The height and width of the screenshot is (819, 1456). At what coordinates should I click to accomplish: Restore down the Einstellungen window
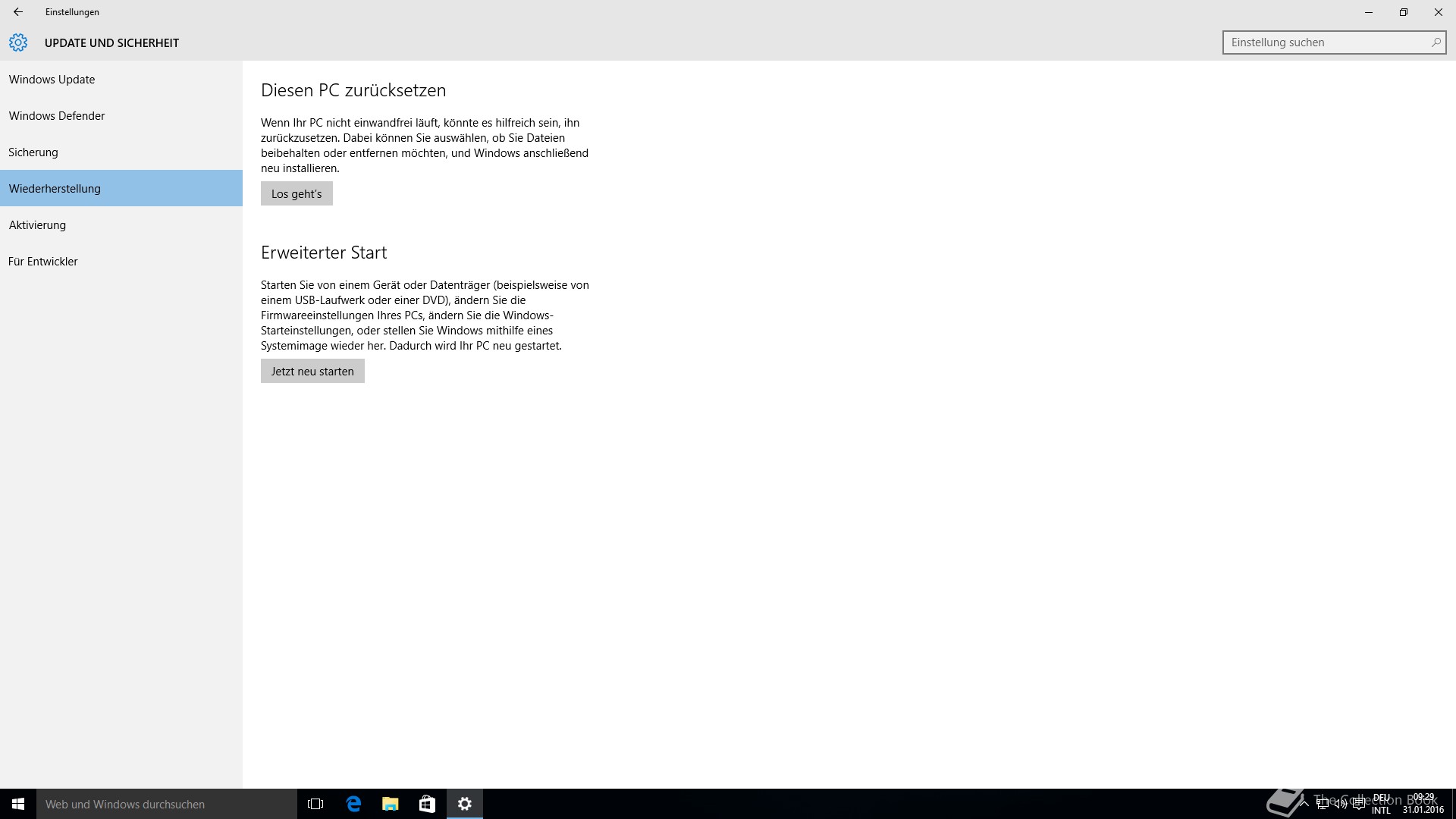pos(1404,12)
